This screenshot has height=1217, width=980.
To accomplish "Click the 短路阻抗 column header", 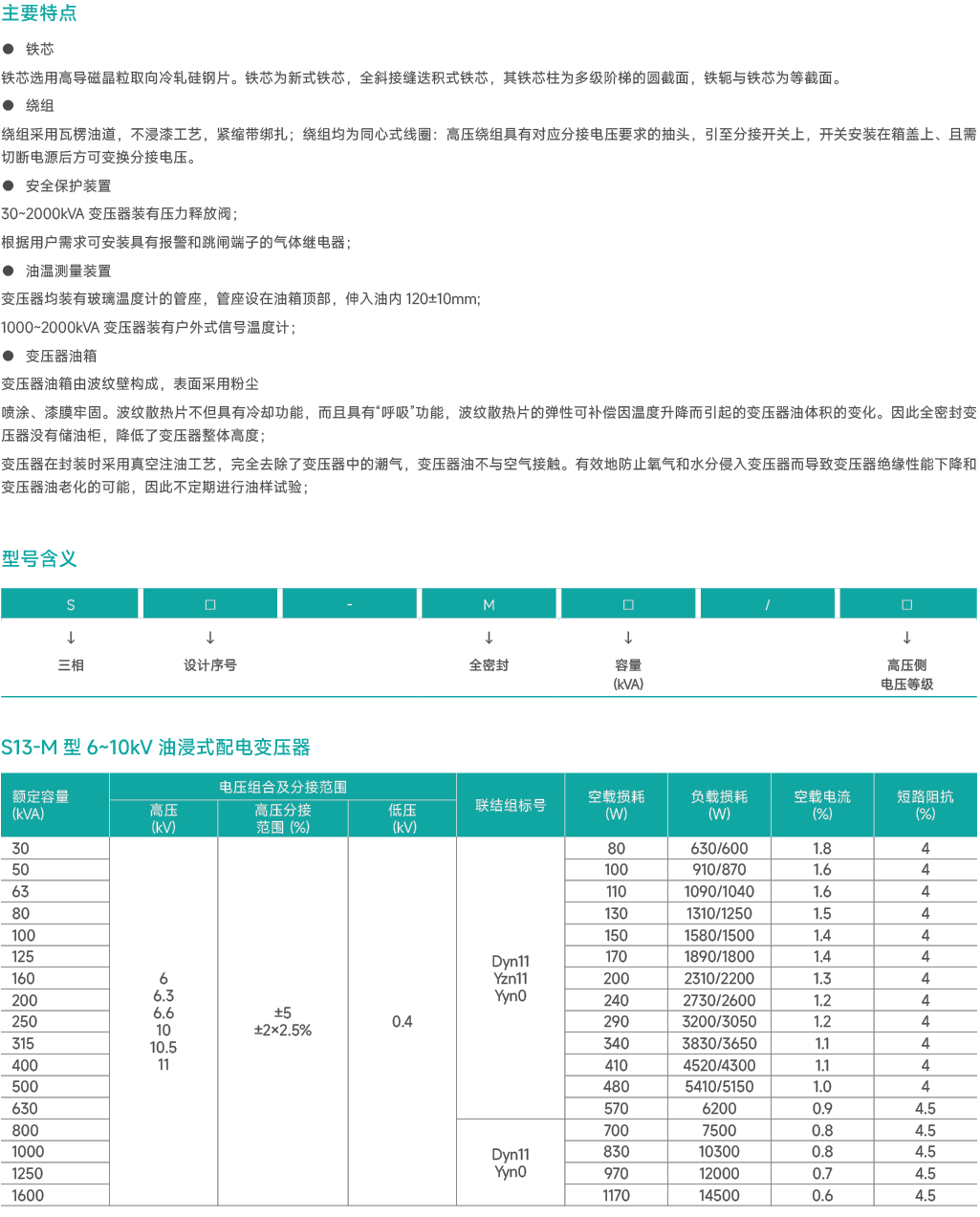I will point(925,805).
